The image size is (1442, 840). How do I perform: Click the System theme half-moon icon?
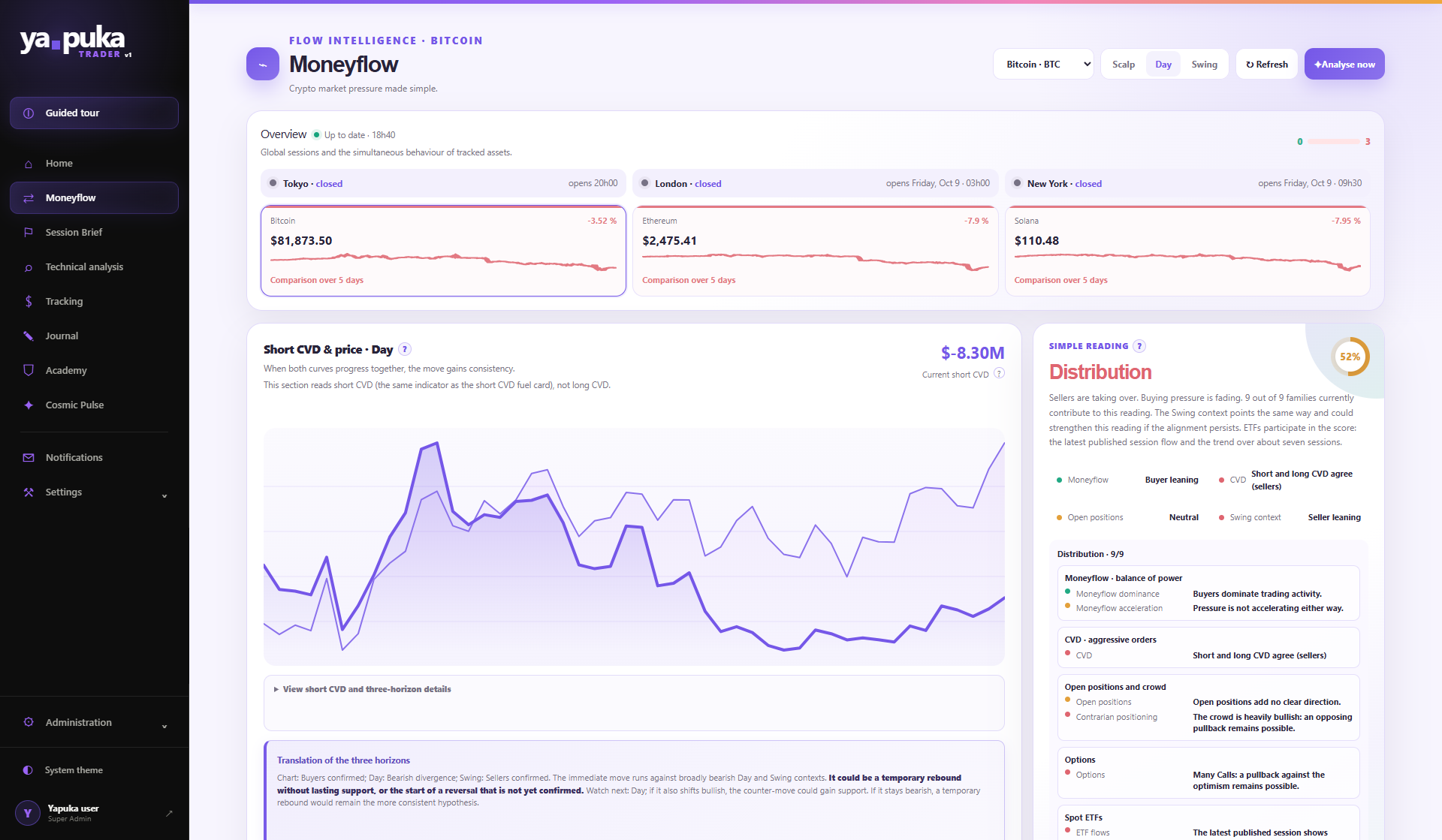[x=28, y=770]
